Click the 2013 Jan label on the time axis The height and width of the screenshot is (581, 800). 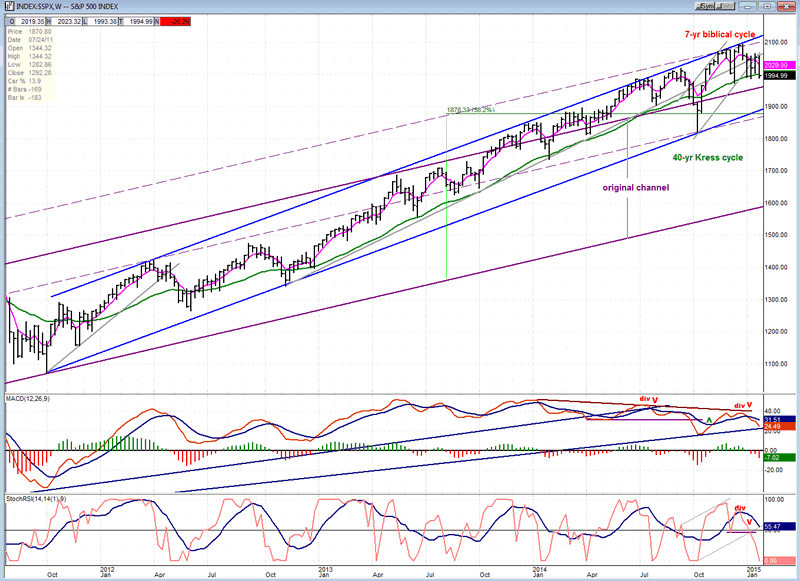(x=325, y=572)
